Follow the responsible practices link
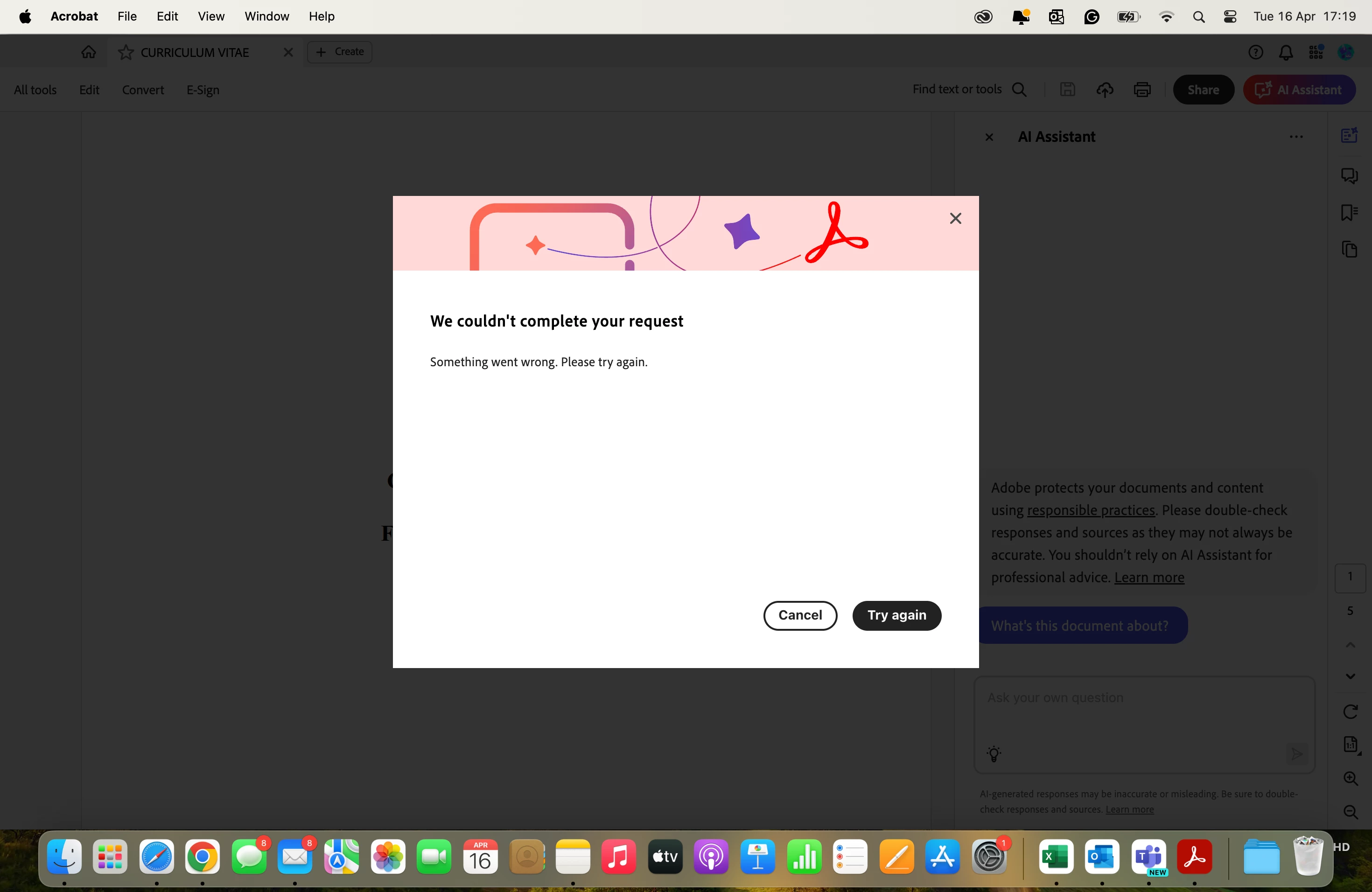Screen dimensions: 1372x892 click(1091, 510)
